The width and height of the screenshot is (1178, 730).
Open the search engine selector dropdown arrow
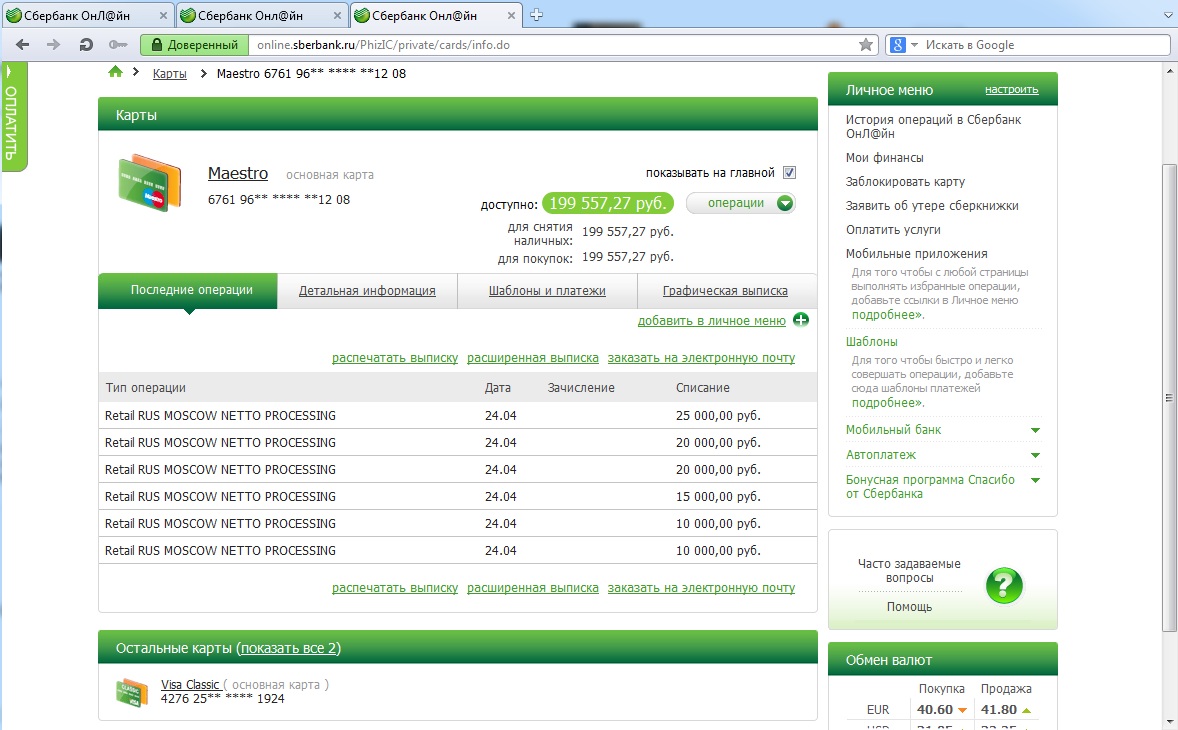pyautogui.click(x=914, y=45)
